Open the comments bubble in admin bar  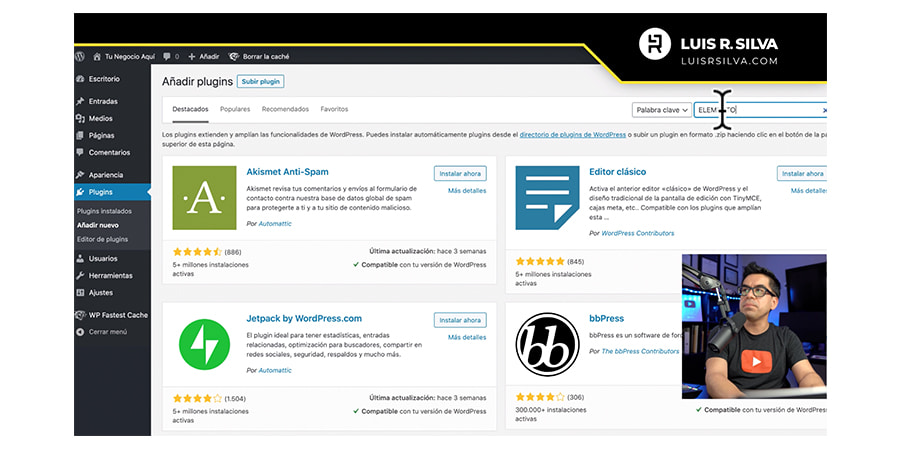(167, 56)
